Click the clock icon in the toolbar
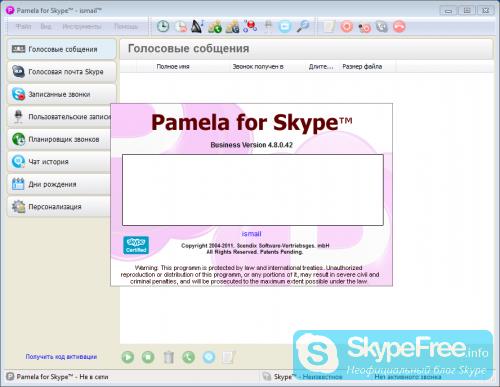The width and height of the screenshot is (500, 387). tap(163, 26)
